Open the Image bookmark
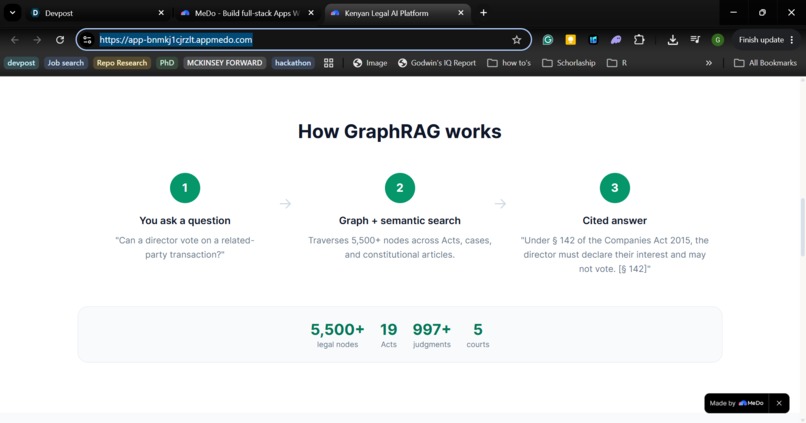Image resolution: width=806 pixels, height=423 pixels. 370,63
